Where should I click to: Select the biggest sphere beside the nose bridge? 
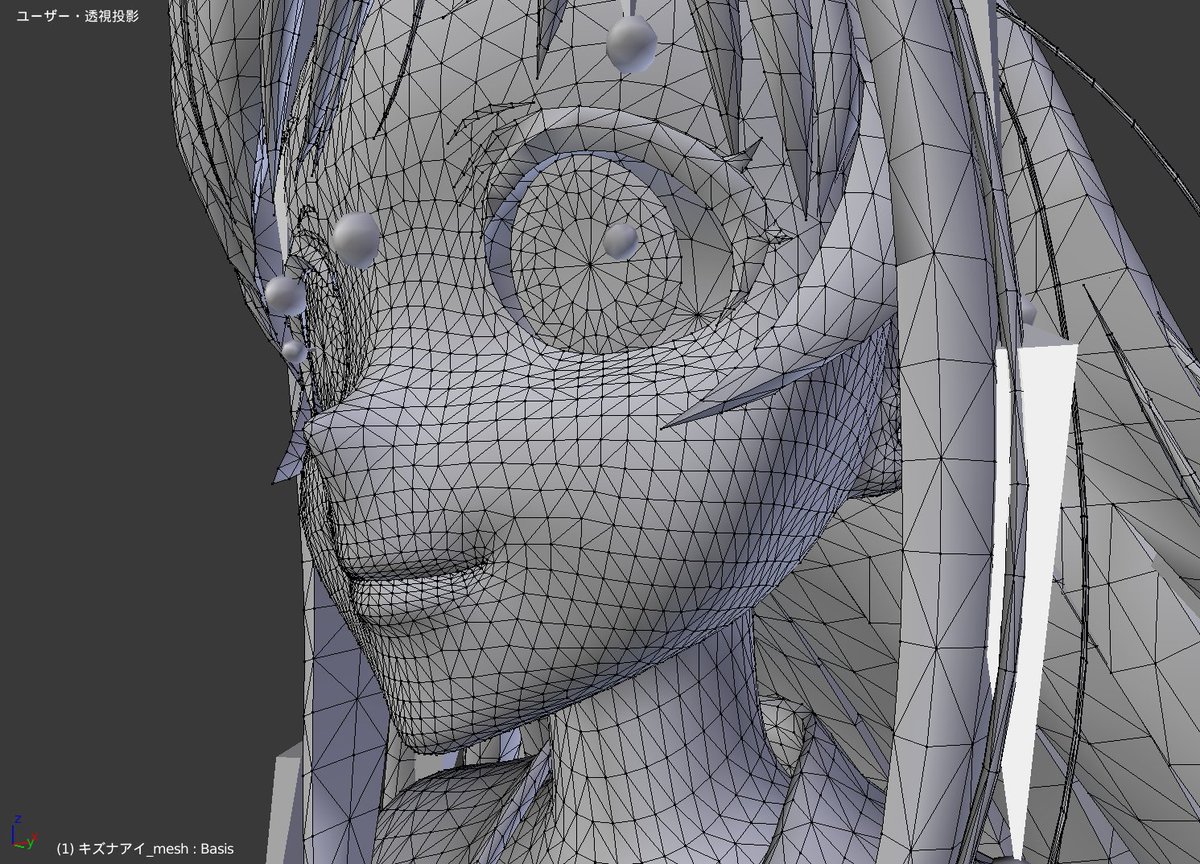pyautogui.click(x=356, y=239)
